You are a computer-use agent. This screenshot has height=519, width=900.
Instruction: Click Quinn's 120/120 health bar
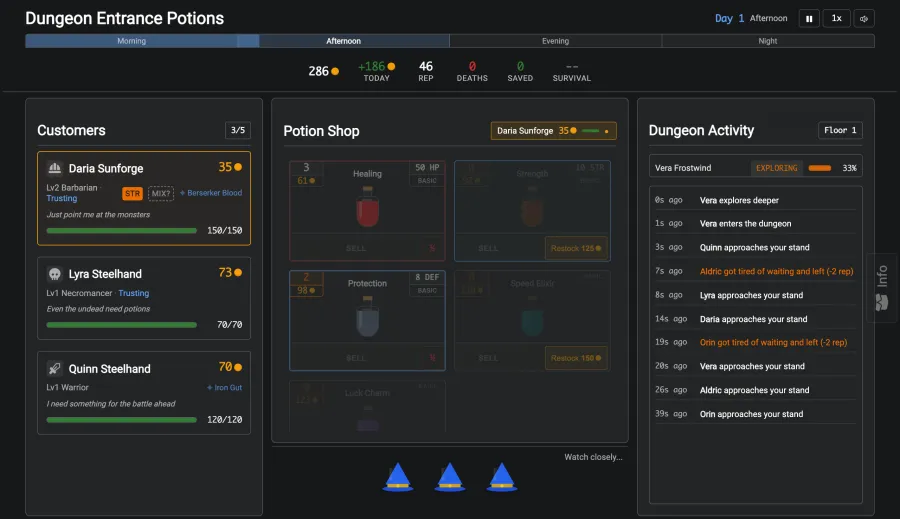click(x=122, y=420)
